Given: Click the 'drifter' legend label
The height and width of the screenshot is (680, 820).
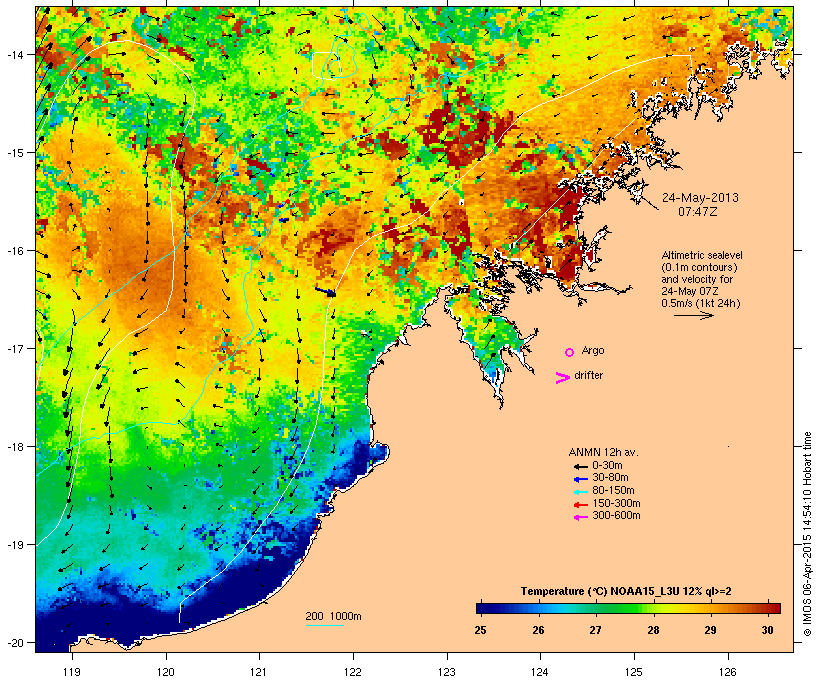Looking at the screenshot, I should (588, 375).
